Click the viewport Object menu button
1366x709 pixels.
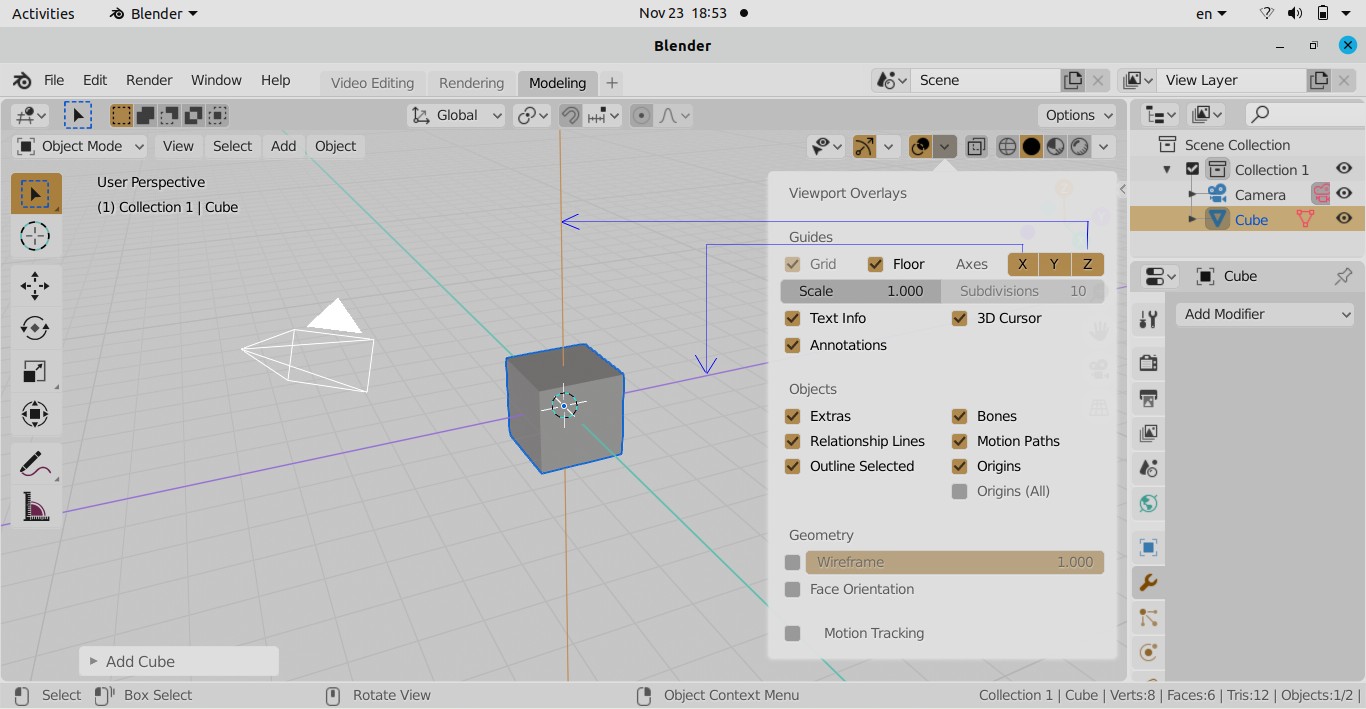(x=336, y=146)
